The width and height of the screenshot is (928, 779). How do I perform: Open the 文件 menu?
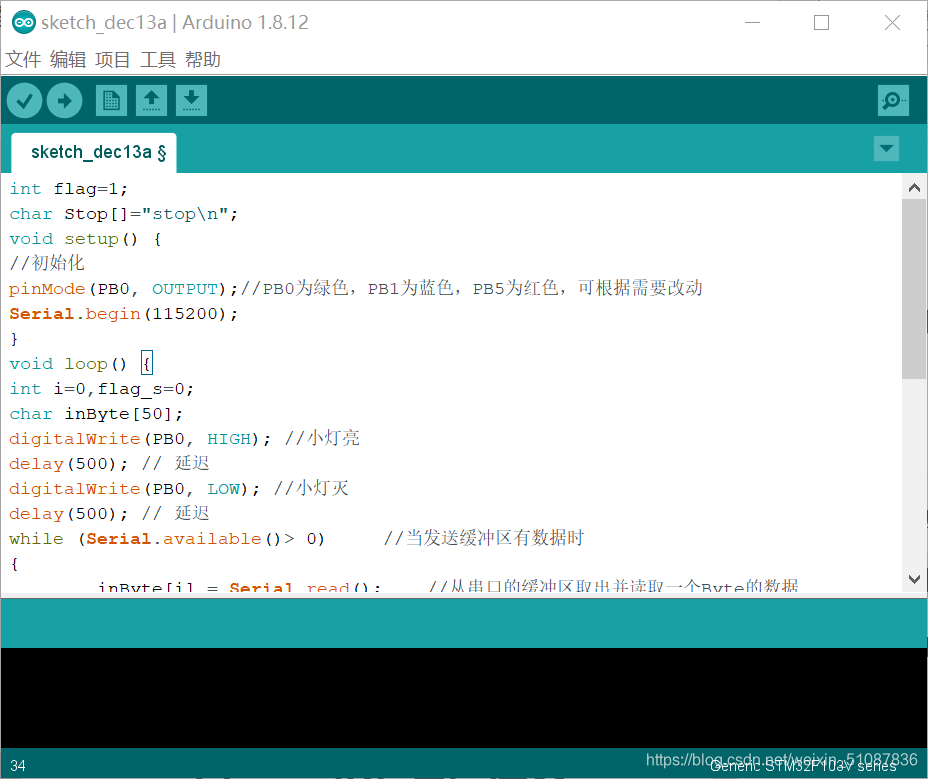pos(23,59)
